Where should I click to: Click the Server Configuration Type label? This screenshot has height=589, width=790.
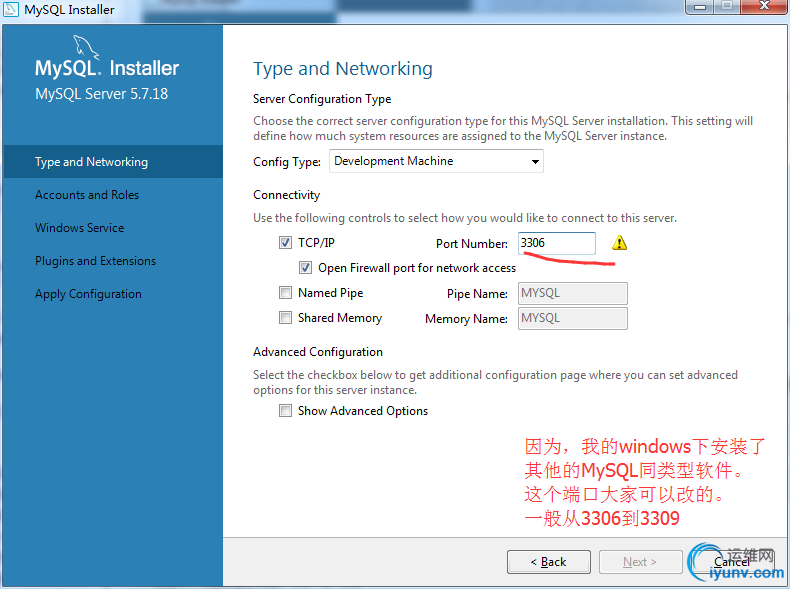pyautogui.click(x=322, y=99)
